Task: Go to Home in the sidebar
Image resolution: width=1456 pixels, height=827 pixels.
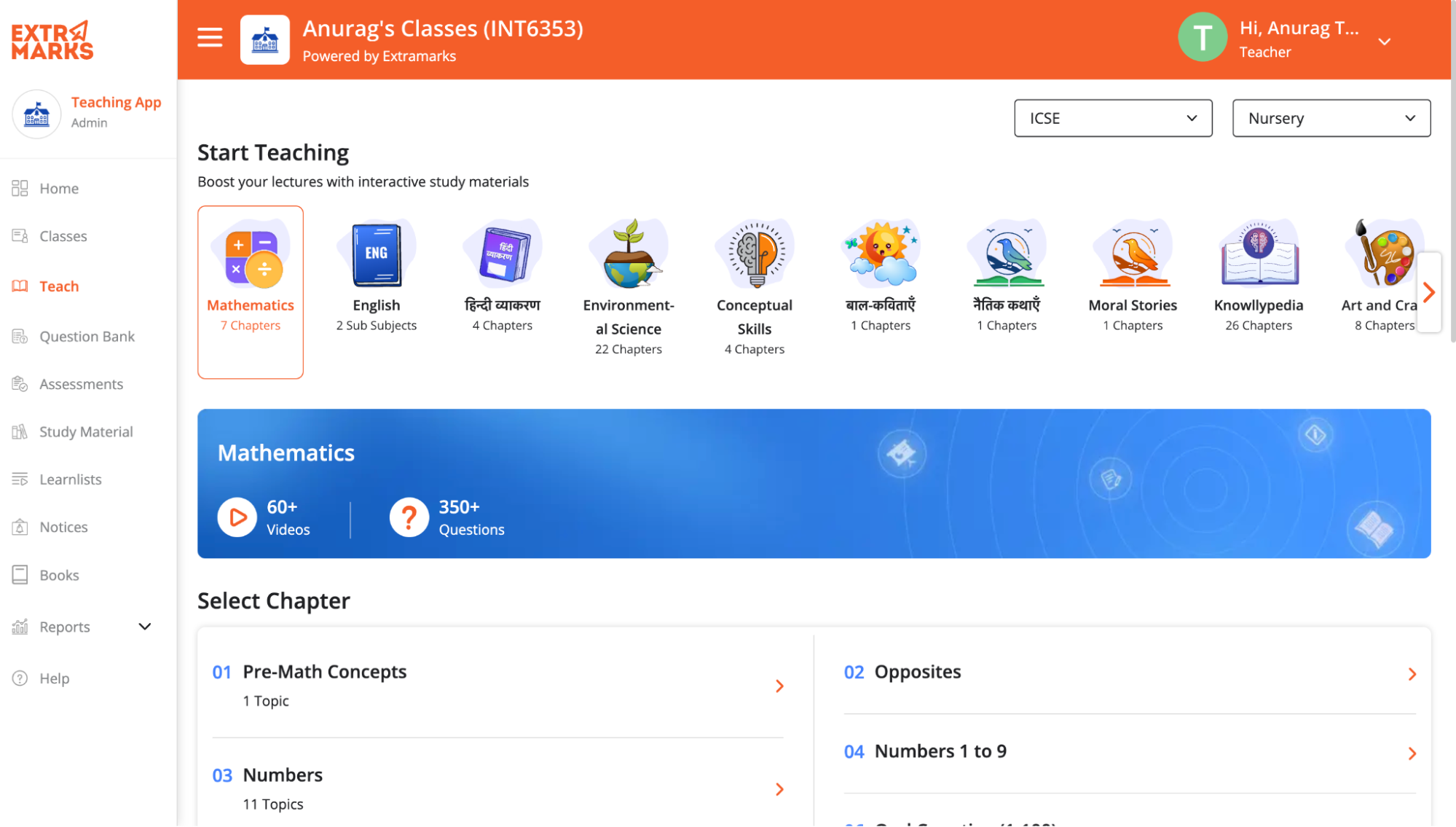Action: click(x=59, y=189)
